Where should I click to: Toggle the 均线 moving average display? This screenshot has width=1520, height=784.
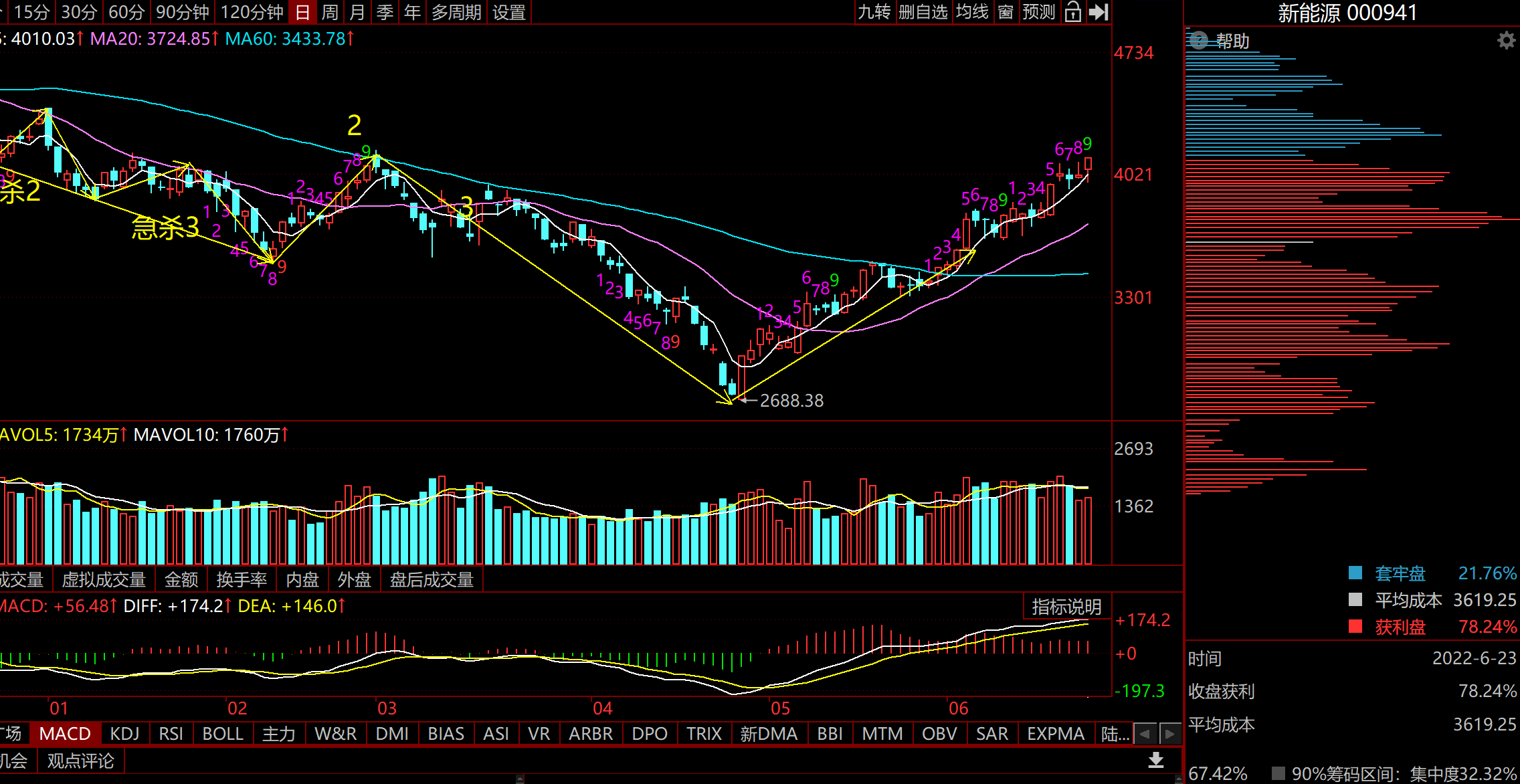pyautogui.click(x=972, y=12)
